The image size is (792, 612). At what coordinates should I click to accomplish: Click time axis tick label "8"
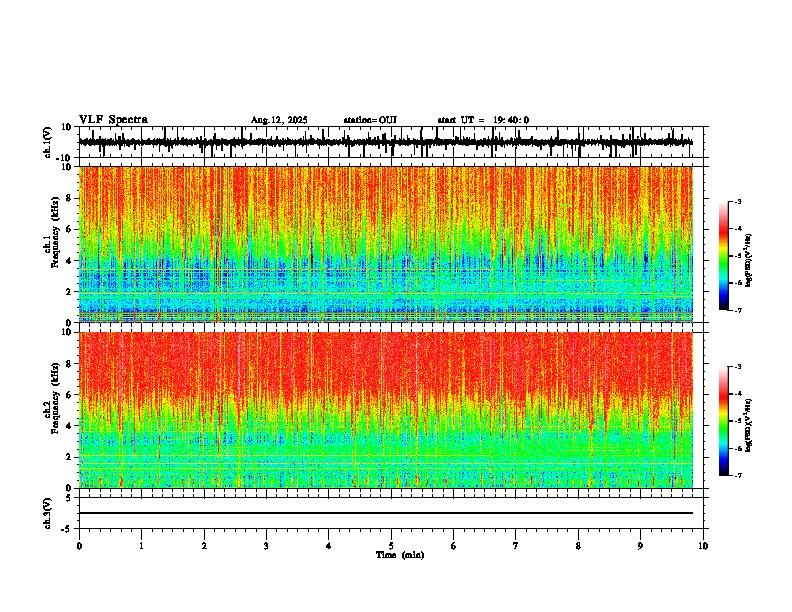(578, 546)
